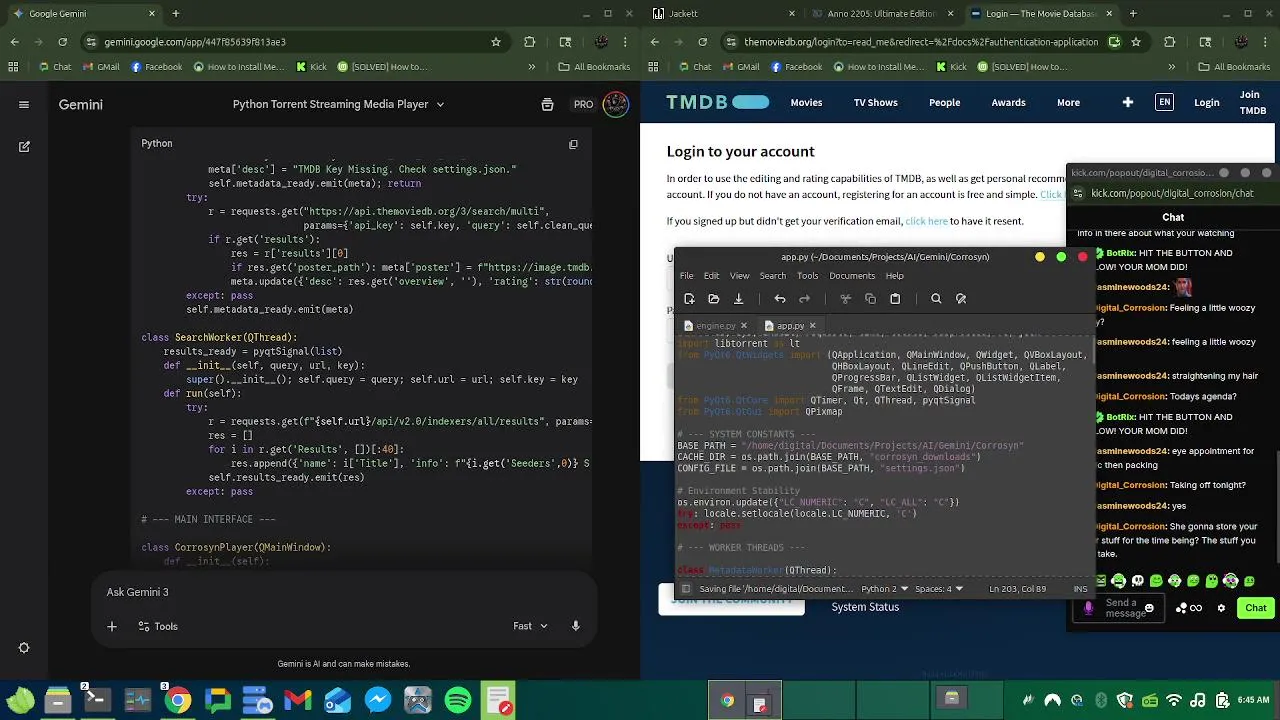This screenshot has height=720, width=1280.
Task: Paste clipboard in editor toolbar
Action: (x=895, y=299)
